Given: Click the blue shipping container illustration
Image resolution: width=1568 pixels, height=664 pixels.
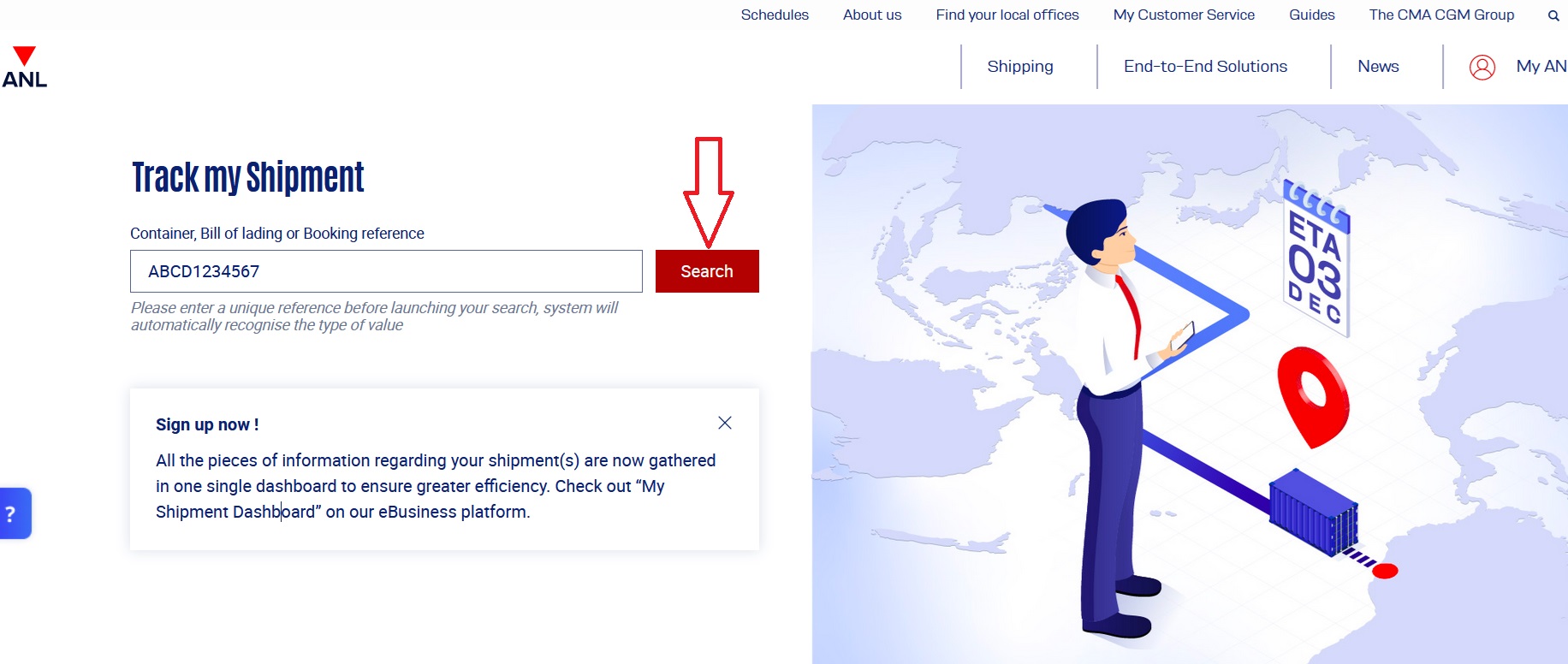Looking at the screenshot, I should 1314,513.
